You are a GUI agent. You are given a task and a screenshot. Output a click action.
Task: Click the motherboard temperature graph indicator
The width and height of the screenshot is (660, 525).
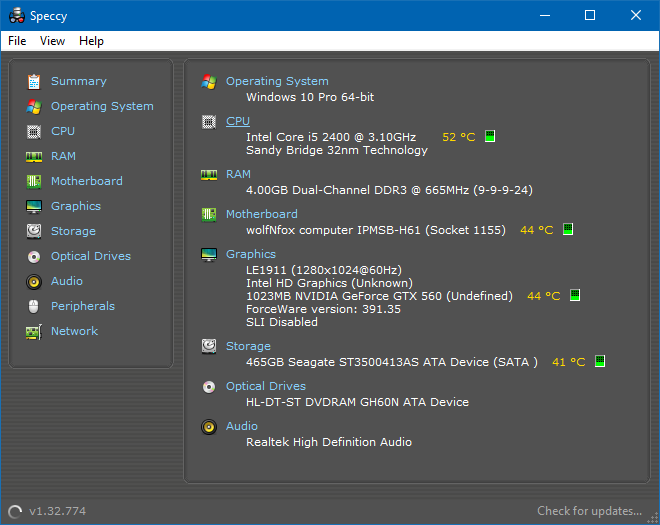568,229
